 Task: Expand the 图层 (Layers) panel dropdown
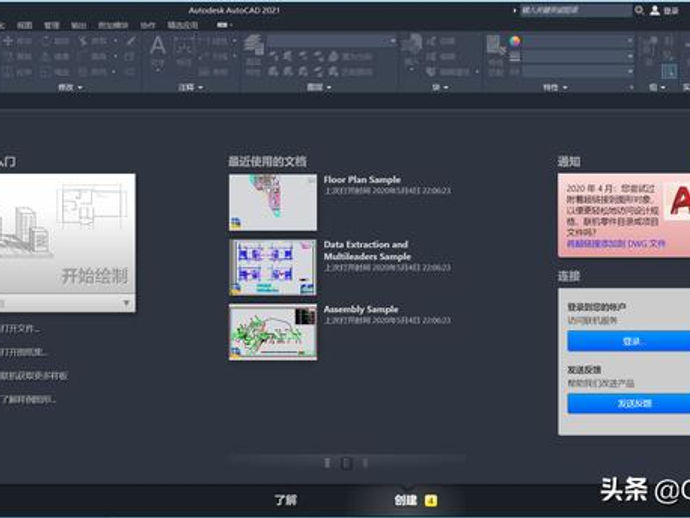coord(319,87)
